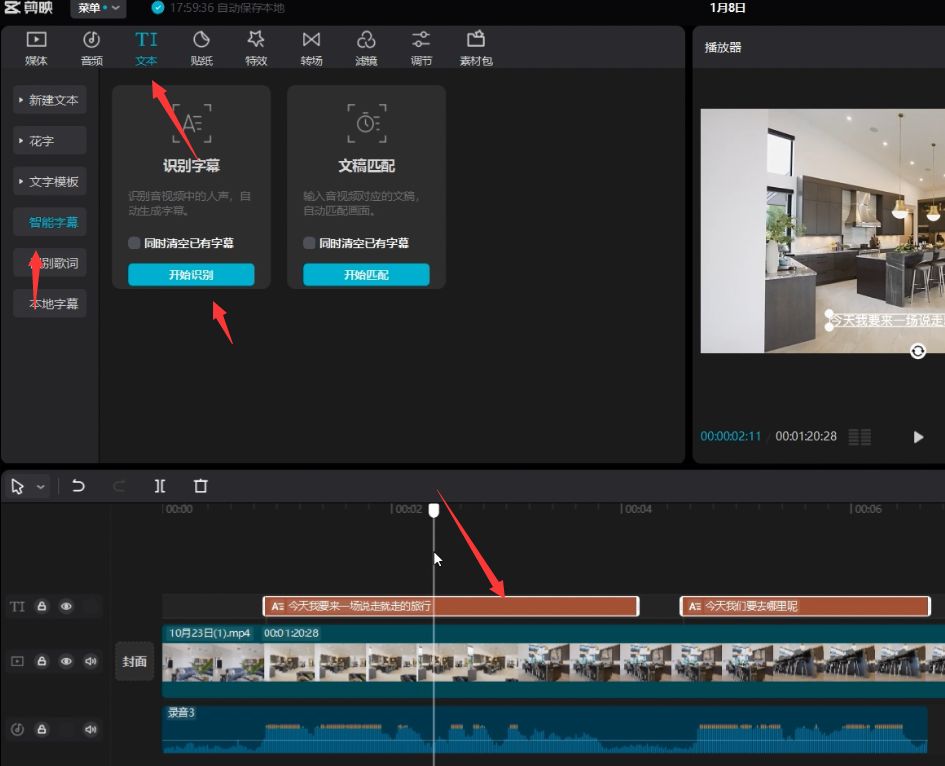
Task: Open the 贴纸 (Stickers) panel icon
Action: (201, 47)
